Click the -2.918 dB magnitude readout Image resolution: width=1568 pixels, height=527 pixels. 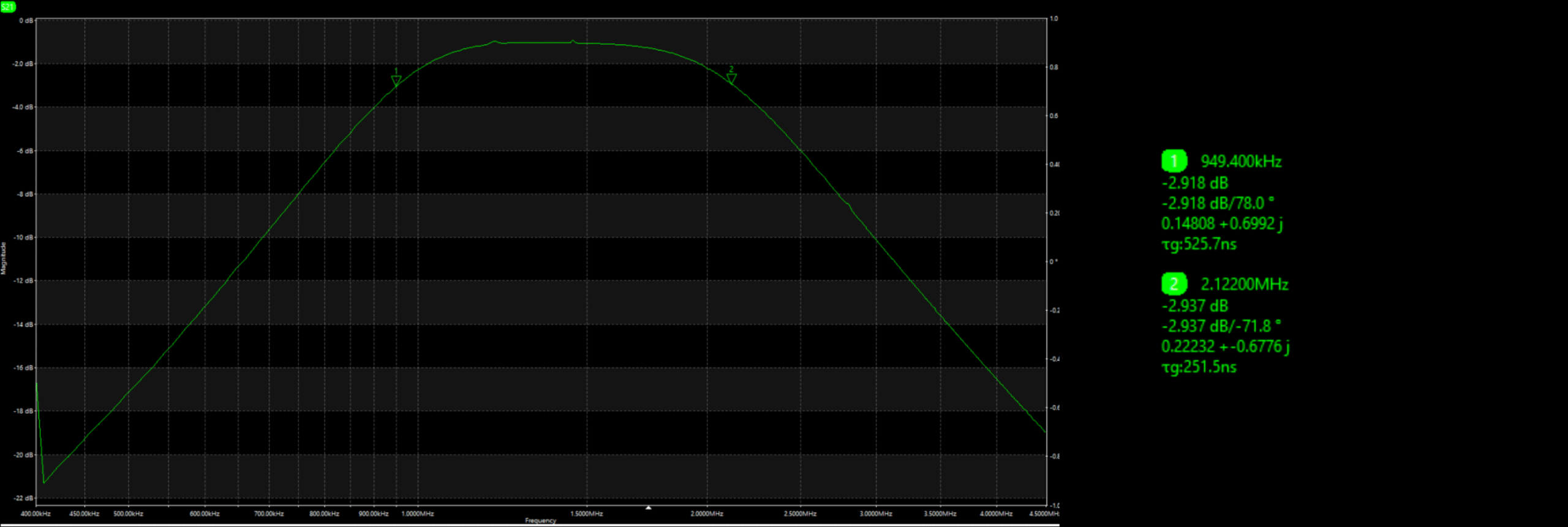click(1194, 183)
